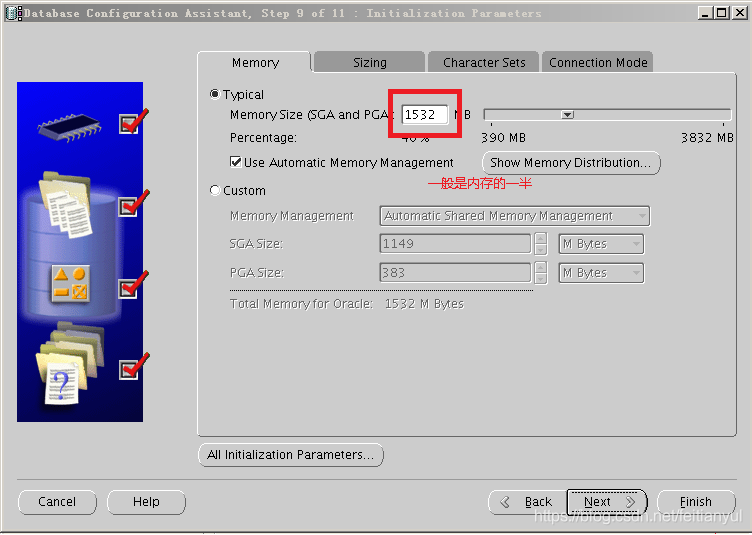Viewport: 752px width, 535px height.
Task: Click the memory size slider thumb
Action: click(x=567, y=115)
